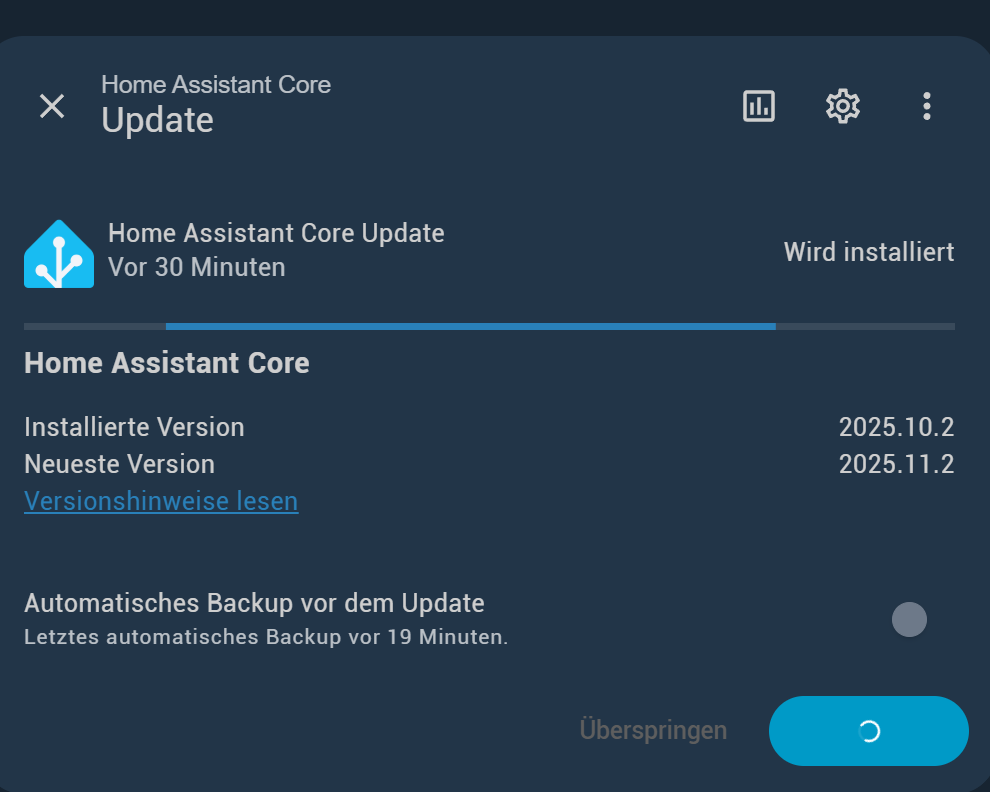Image resolution: width=990 pixels, height=792 pixels.
Task: Click the "Letztes automatisches Backup" hint text
Action: (266, 637)
